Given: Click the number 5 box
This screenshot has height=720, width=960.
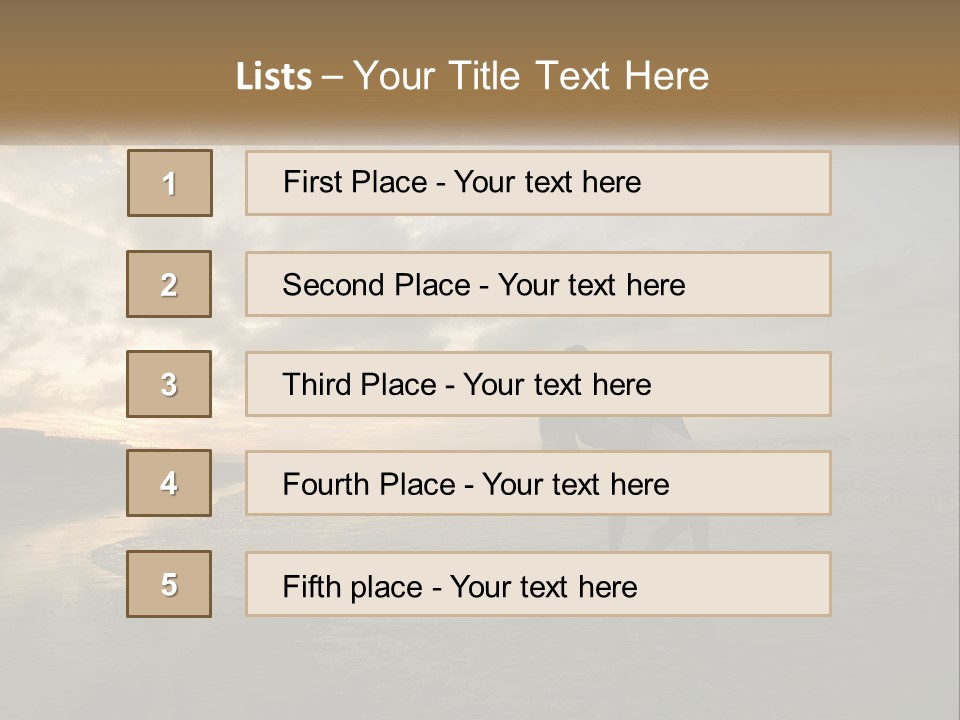Looking at the screenshot, I should point(169,584).
